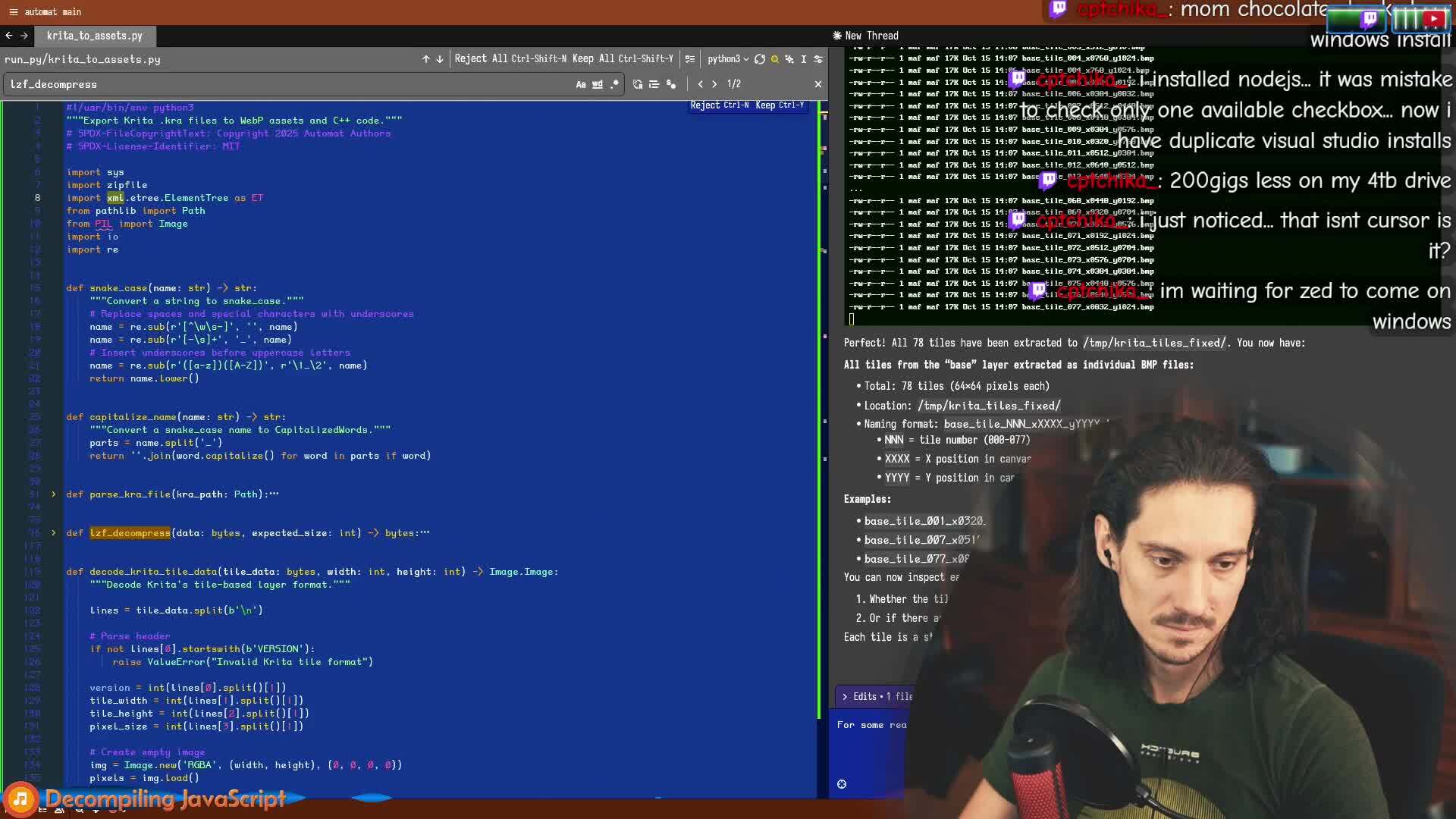
Task: Toggle regex mode in search bar
Action: pos(614,84)
